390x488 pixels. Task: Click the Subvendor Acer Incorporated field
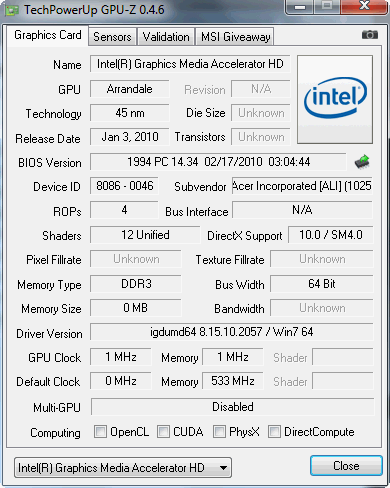tap(302, 186)
